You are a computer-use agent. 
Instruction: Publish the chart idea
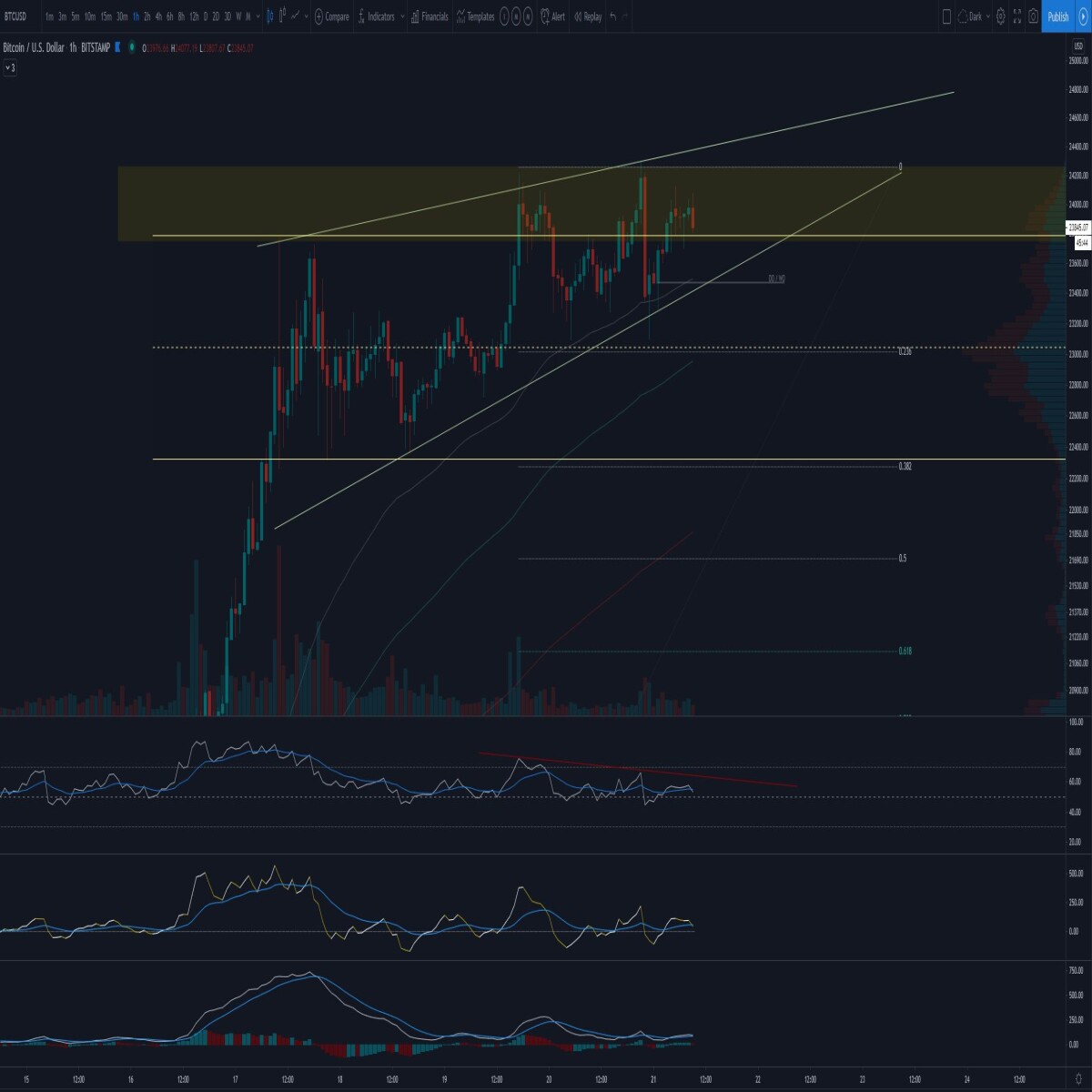point(1058,16)
